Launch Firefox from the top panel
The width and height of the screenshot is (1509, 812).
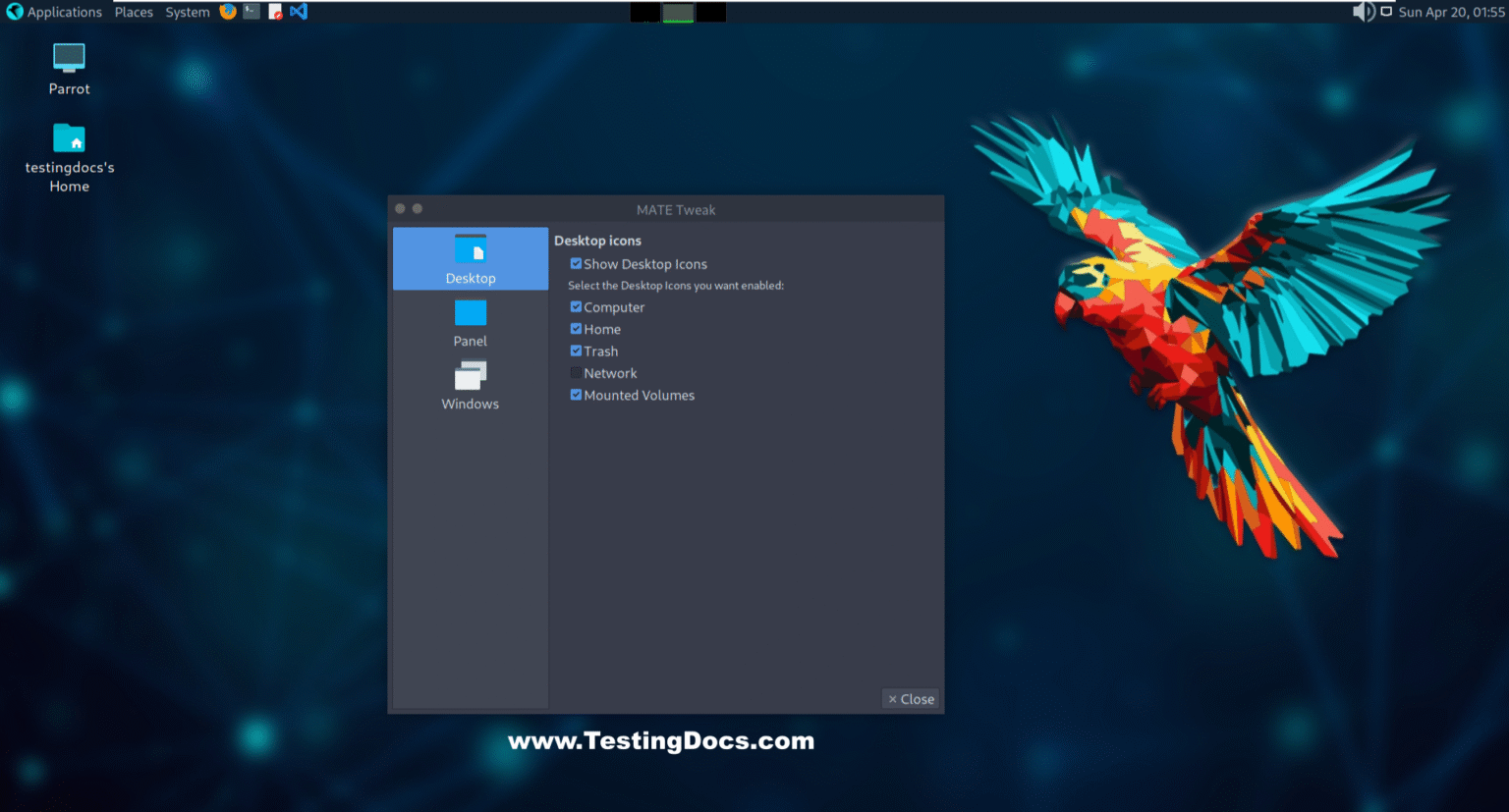[227, 12]
